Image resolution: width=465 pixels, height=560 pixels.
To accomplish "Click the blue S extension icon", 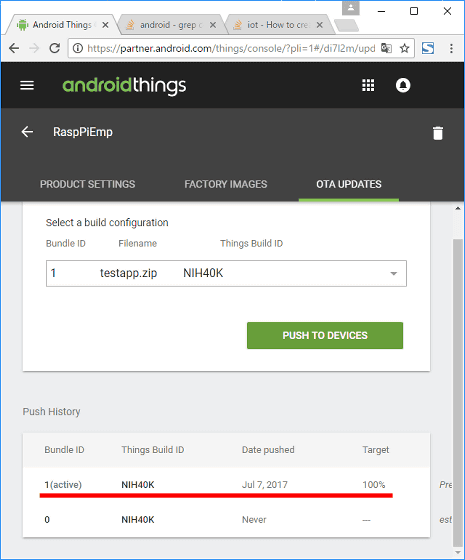I will [x=428, y=48].
